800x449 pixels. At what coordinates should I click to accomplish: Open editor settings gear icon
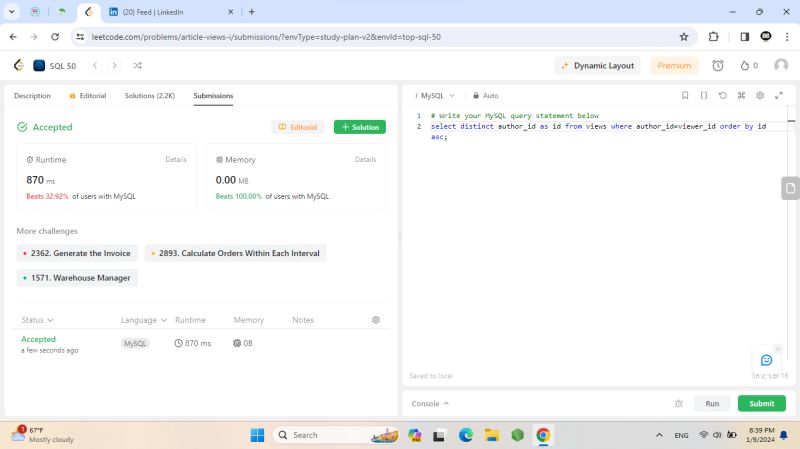point(760,95)
